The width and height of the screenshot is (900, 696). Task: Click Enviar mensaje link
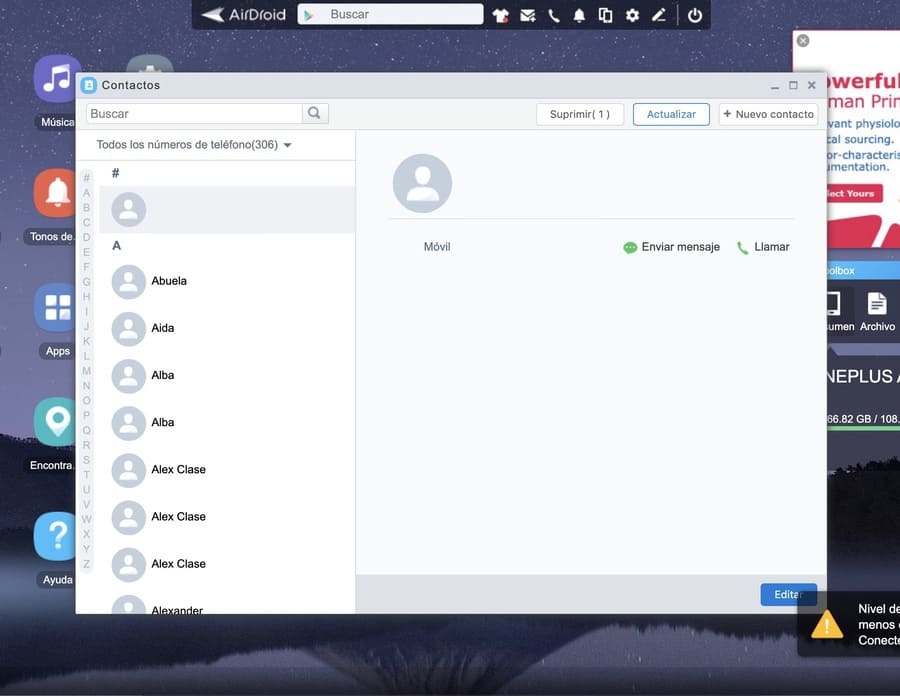coord(680,247)
